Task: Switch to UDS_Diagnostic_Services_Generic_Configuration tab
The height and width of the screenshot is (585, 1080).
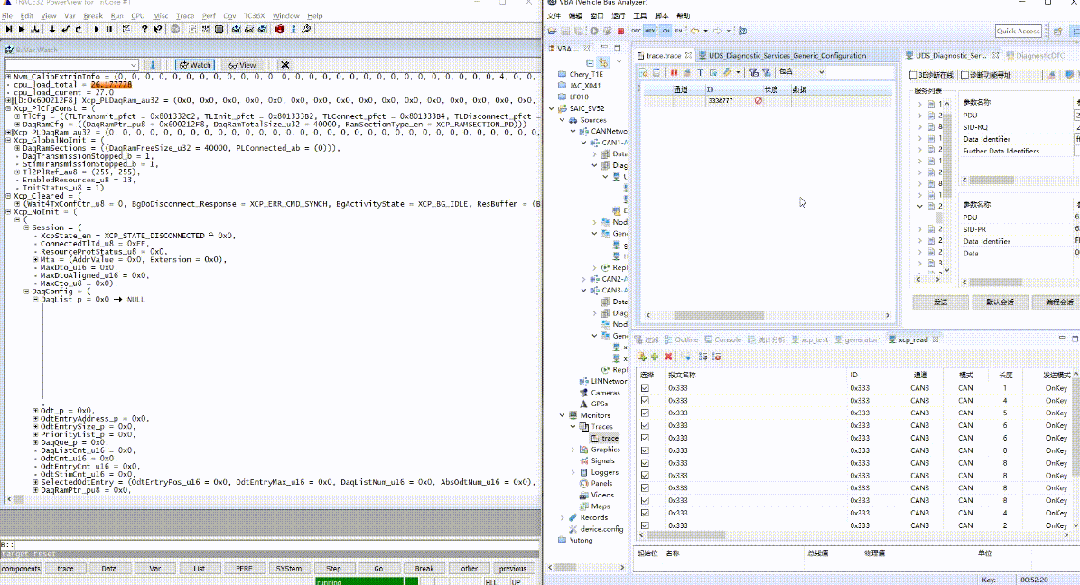Action: click(x=787, y=56)
